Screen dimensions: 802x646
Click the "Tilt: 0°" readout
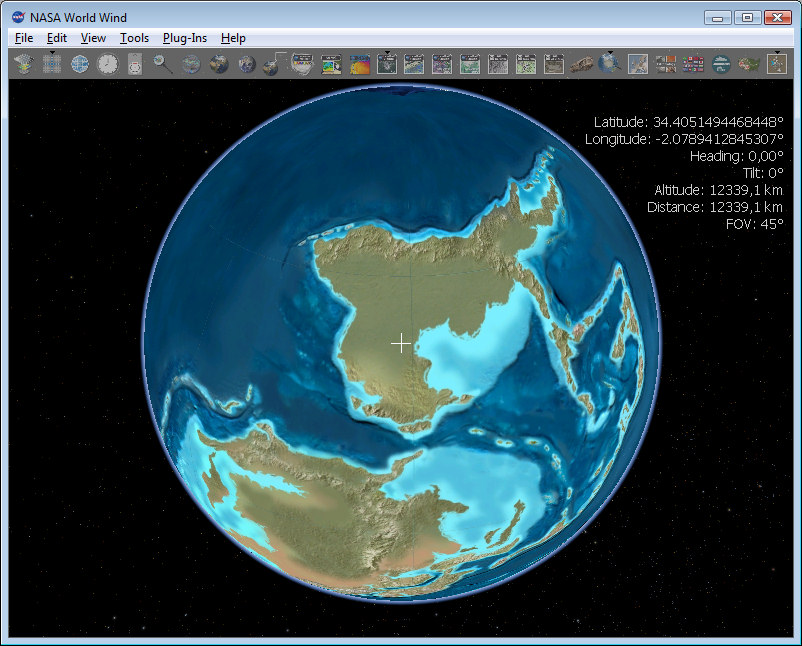[x=763, y=172]
